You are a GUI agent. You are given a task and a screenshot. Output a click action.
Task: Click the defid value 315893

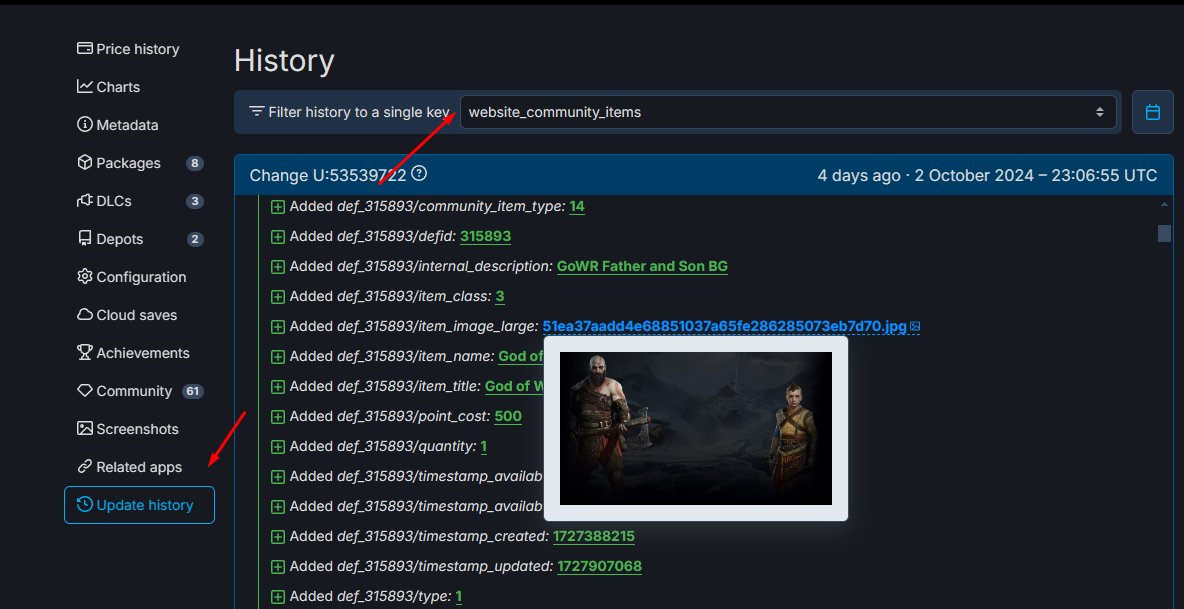pos(486,236)
